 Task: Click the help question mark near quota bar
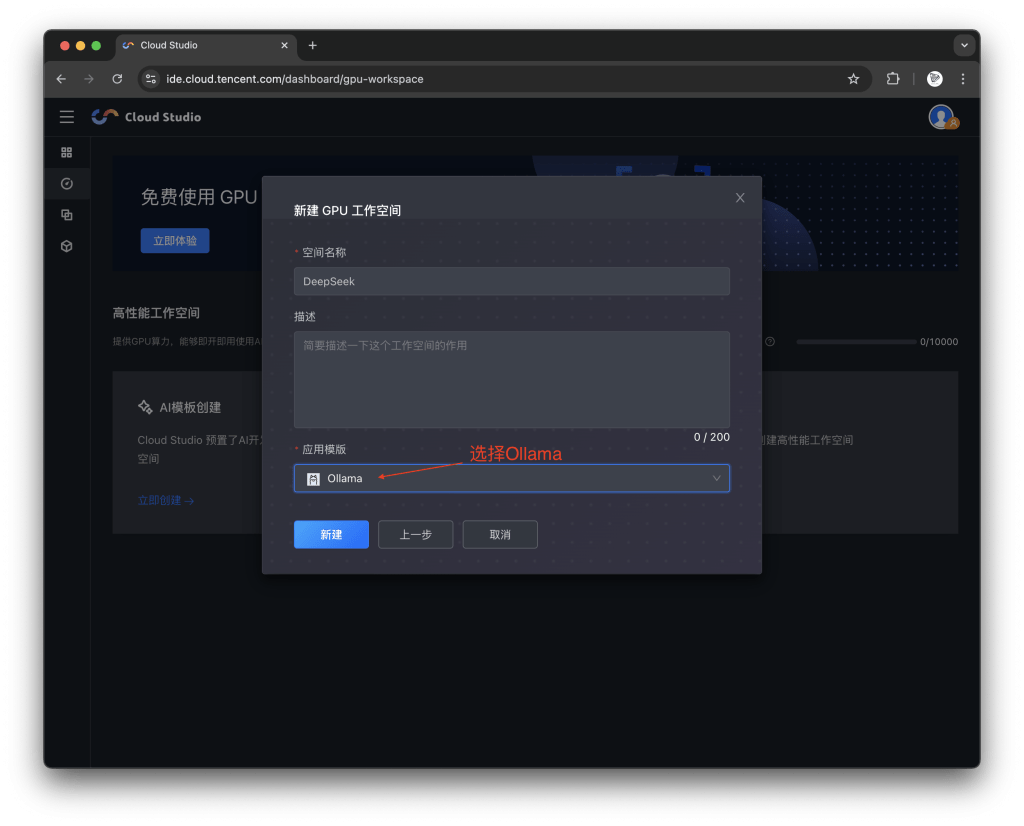(770, 342)
